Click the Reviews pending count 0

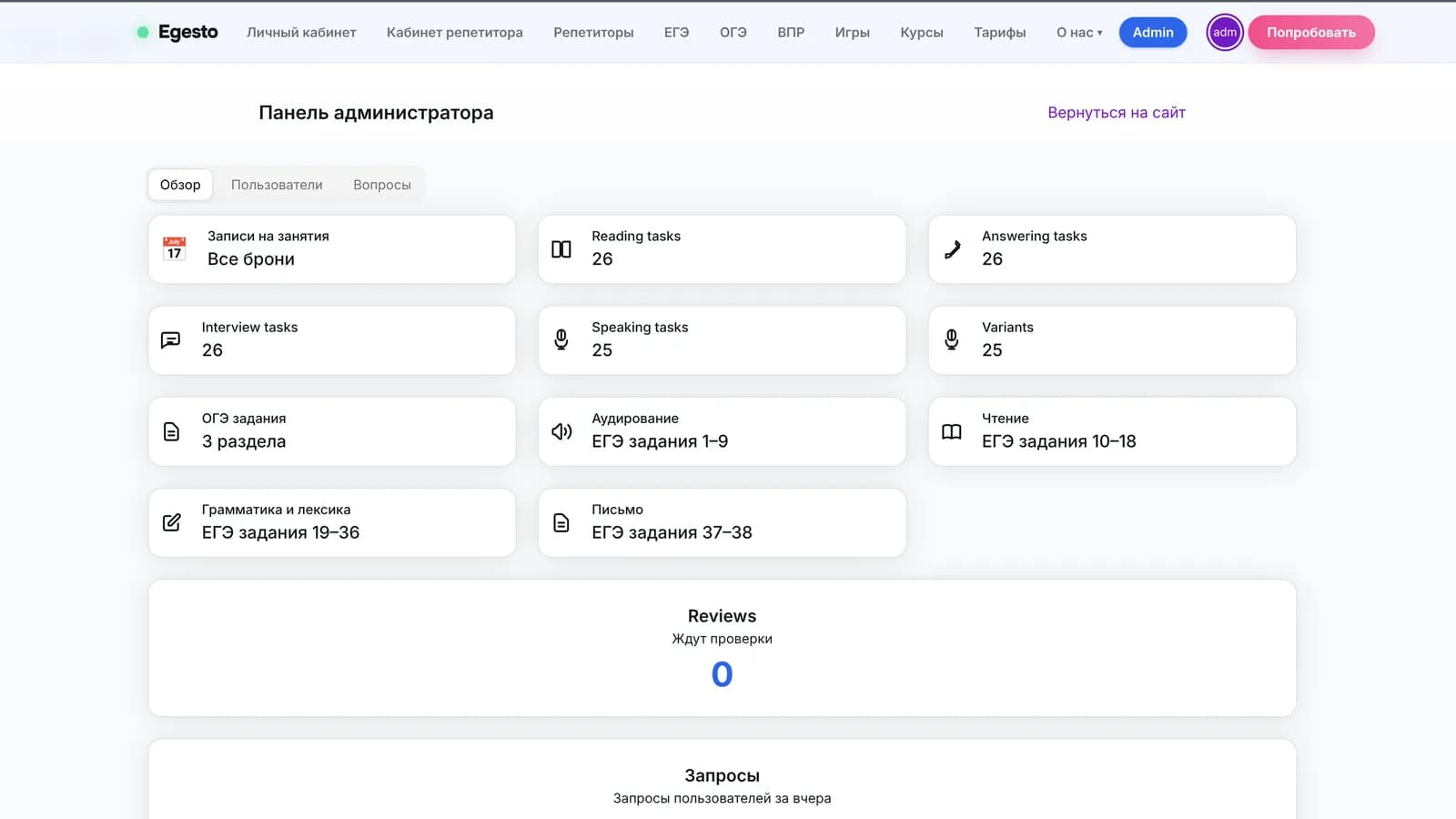click(722, 674)
